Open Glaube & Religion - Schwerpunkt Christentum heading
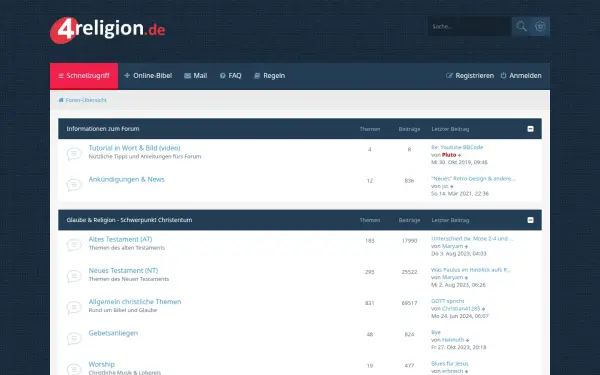This screenshot has width=600, height=375. [129, 220]
